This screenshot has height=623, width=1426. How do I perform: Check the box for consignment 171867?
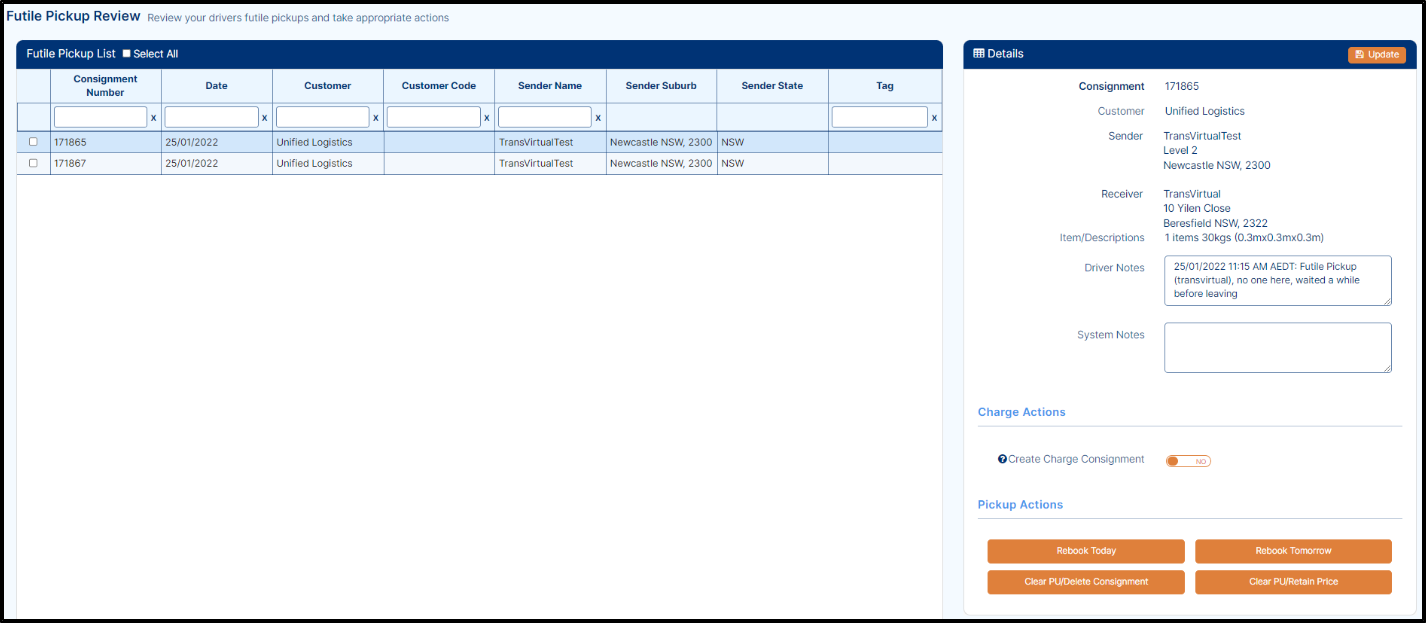pyautogui.click(x=33, y=163)
